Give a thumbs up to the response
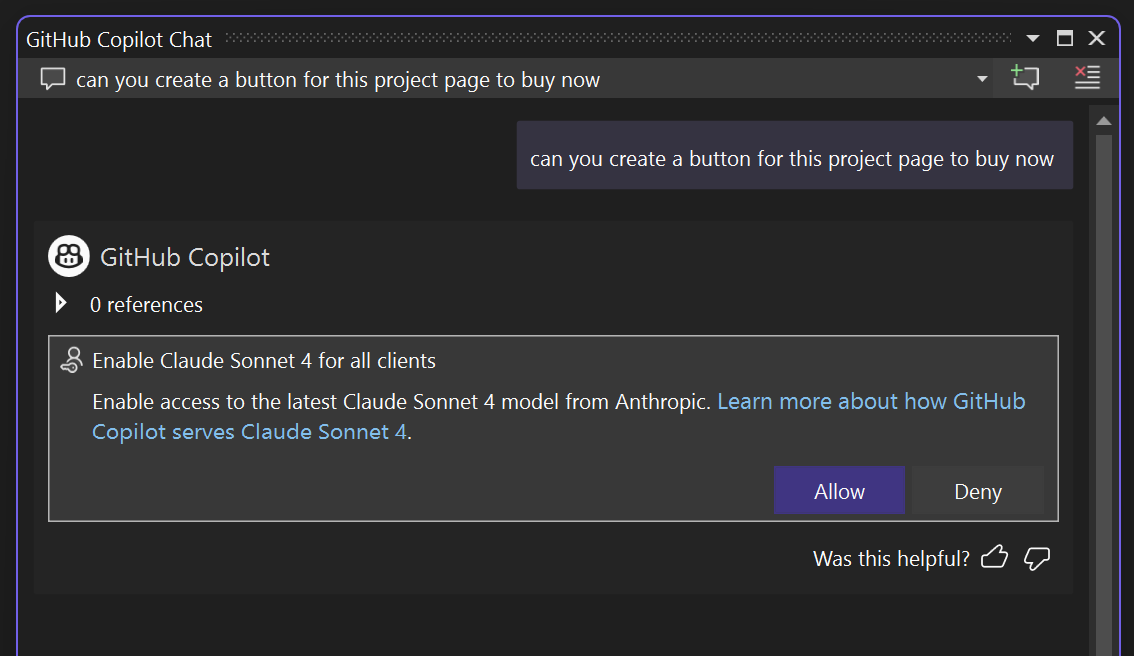 (x=994, y=558)
